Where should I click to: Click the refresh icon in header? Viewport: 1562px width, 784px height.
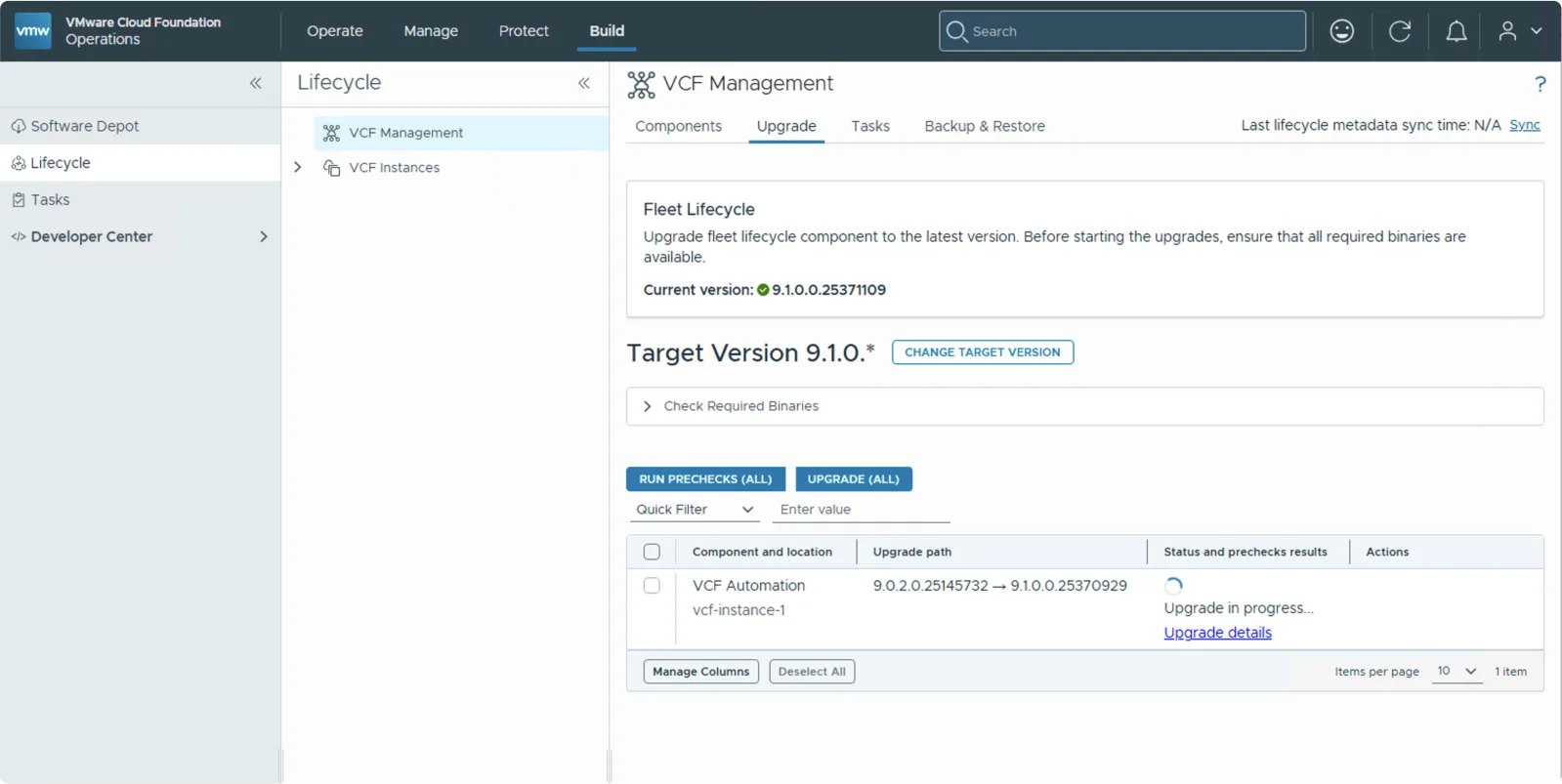tap(1400, 31)
